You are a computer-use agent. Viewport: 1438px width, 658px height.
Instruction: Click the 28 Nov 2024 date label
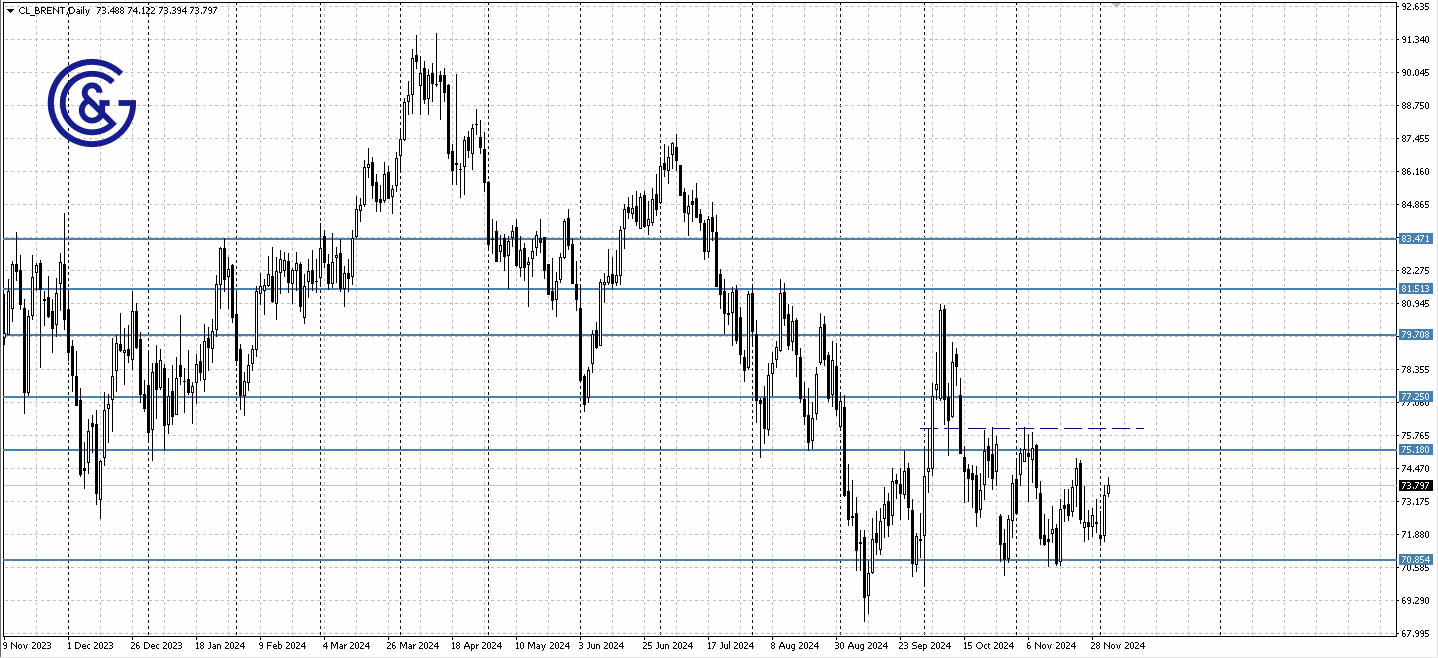pos(1119,646)
